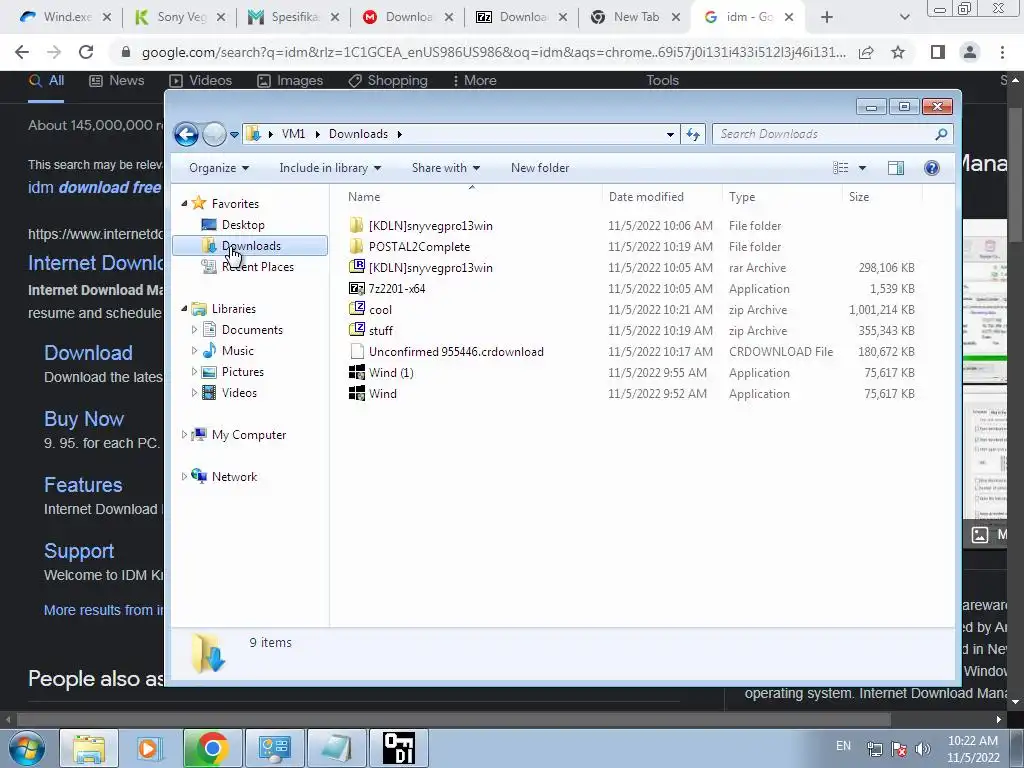Toggle the preview pane icon
The width and height of the screenshot is (1024, 768).
[x=896, y=168]
